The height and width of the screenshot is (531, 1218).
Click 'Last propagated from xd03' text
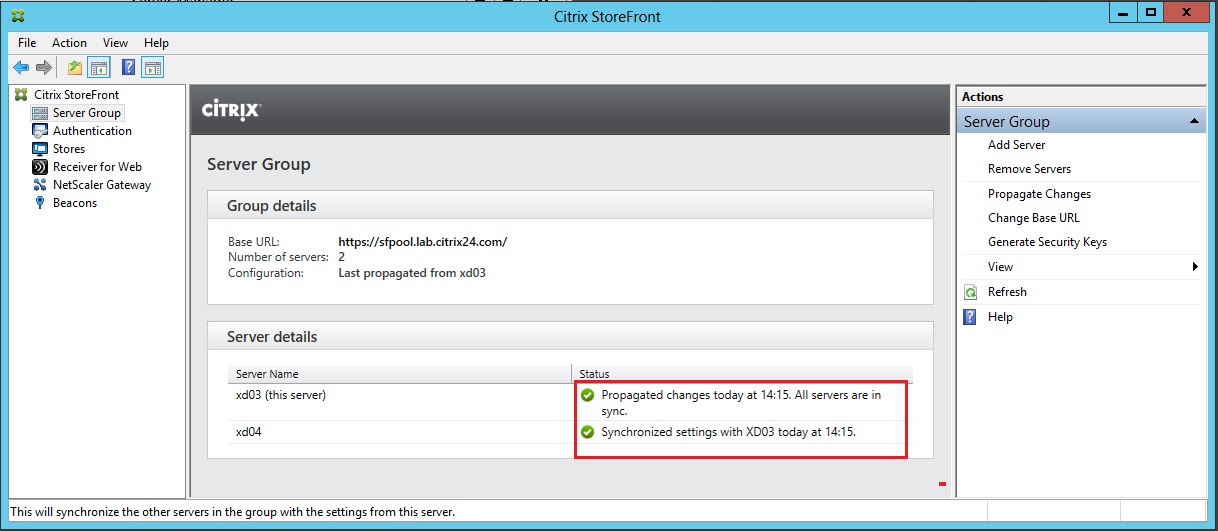412,272
